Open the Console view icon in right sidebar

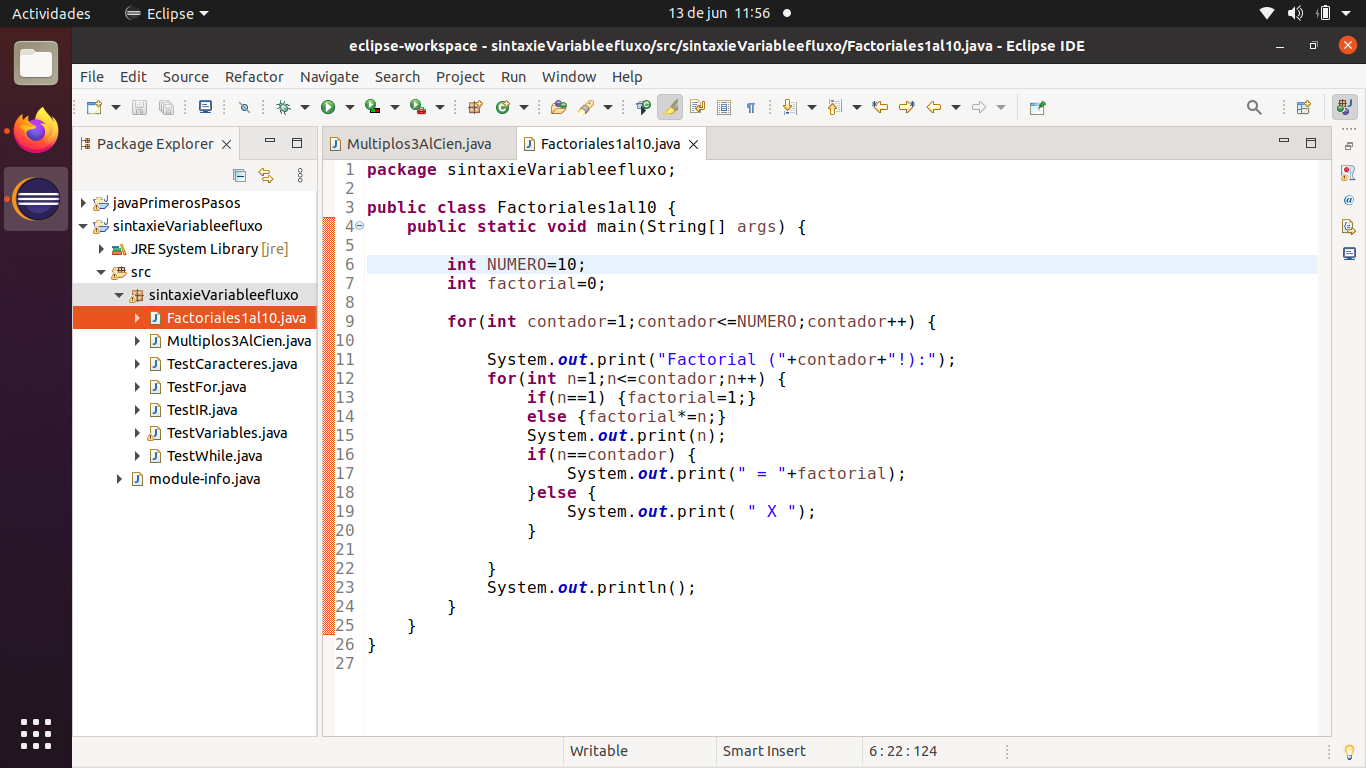pos(1349,254)
